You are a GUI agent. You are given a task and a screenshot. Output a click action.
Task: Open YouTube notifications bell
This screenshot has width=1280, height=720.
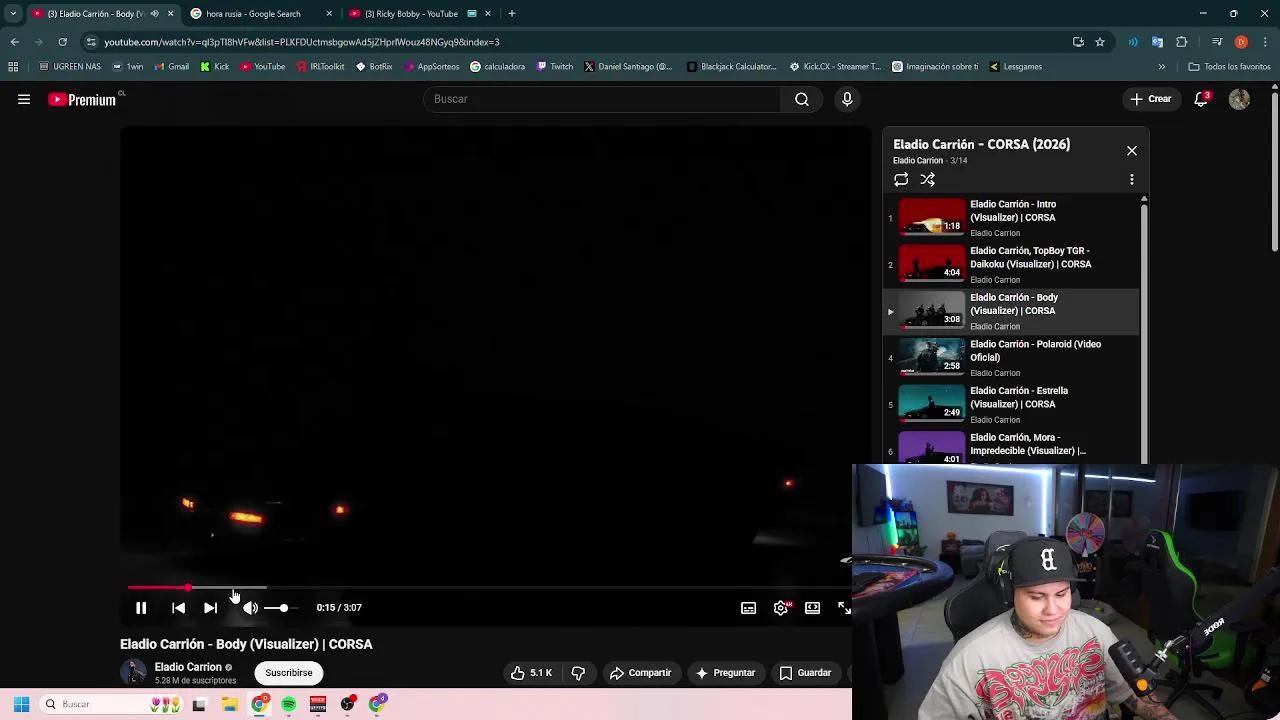(1201, 99)
